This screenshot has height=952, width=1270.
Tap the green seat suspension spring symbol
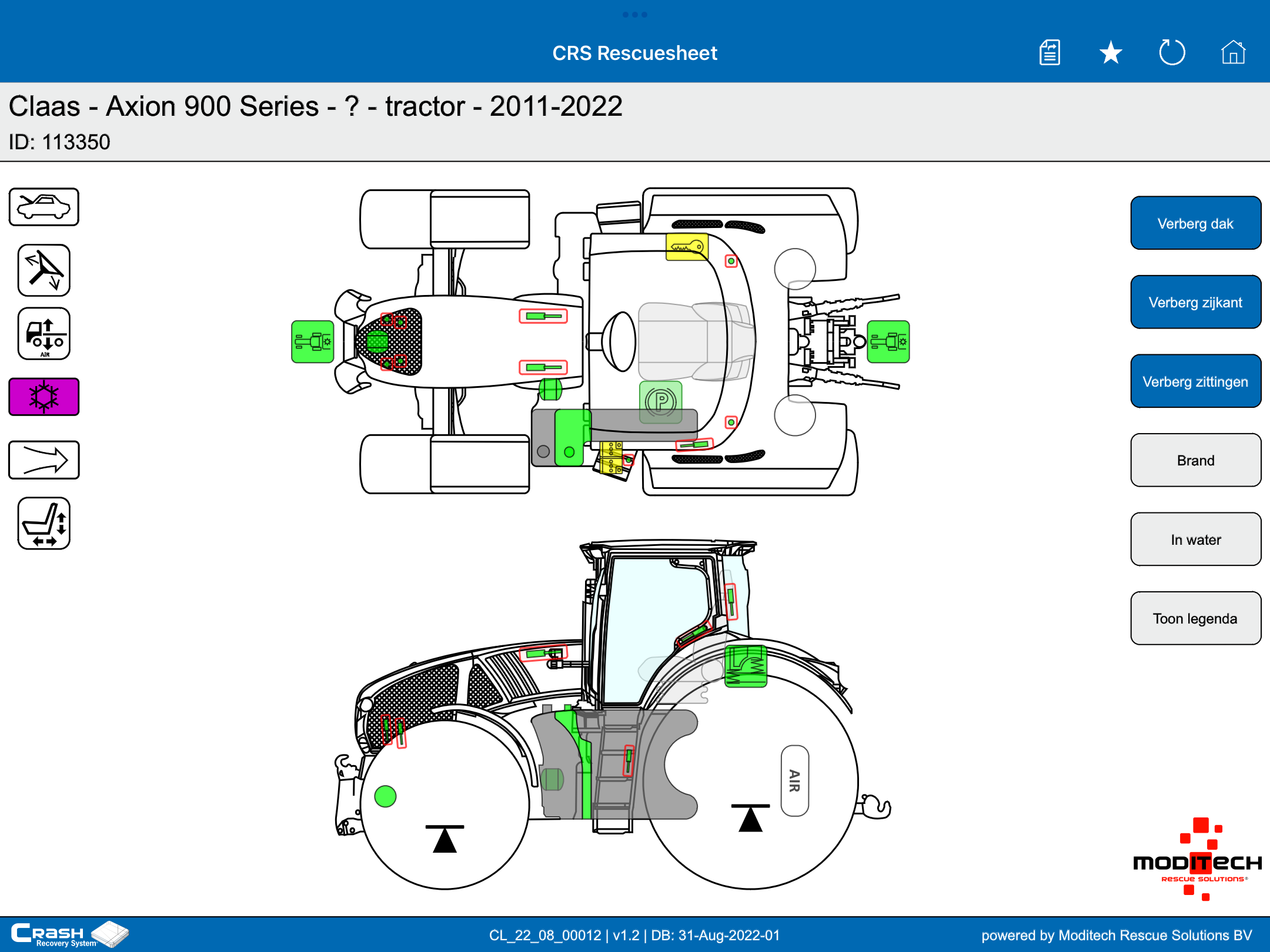tap(746, 666)
